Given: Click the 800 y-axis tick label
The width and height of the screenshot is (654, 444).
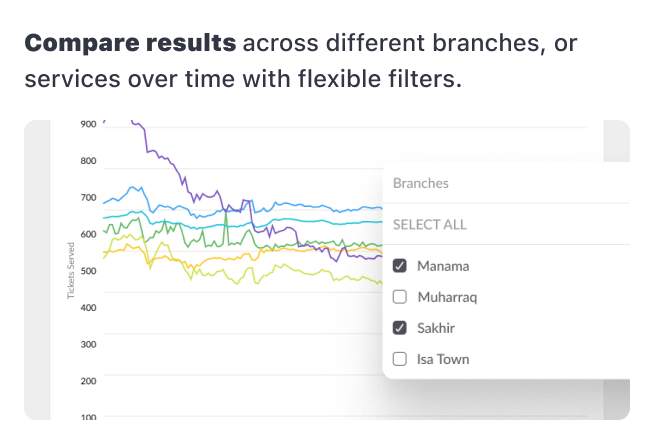Looking at the screenshot, I should click(x=88, y=161).
